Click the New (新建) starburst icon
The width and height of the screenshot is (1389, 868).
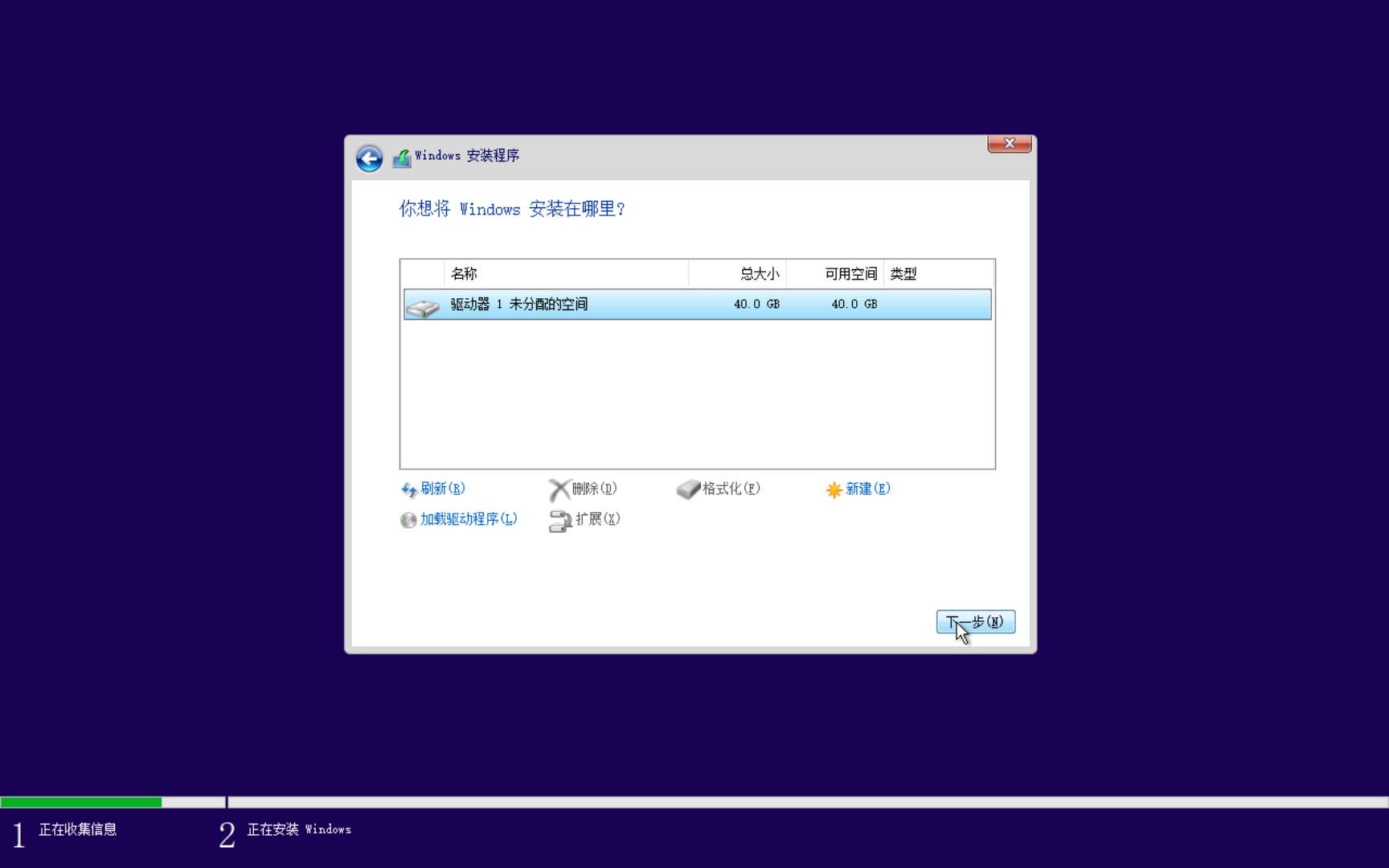[834, 489]
